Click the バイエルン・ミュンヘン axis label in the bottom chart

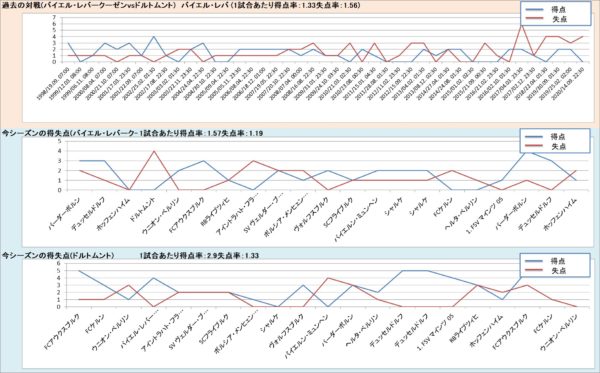click(307, 336)
